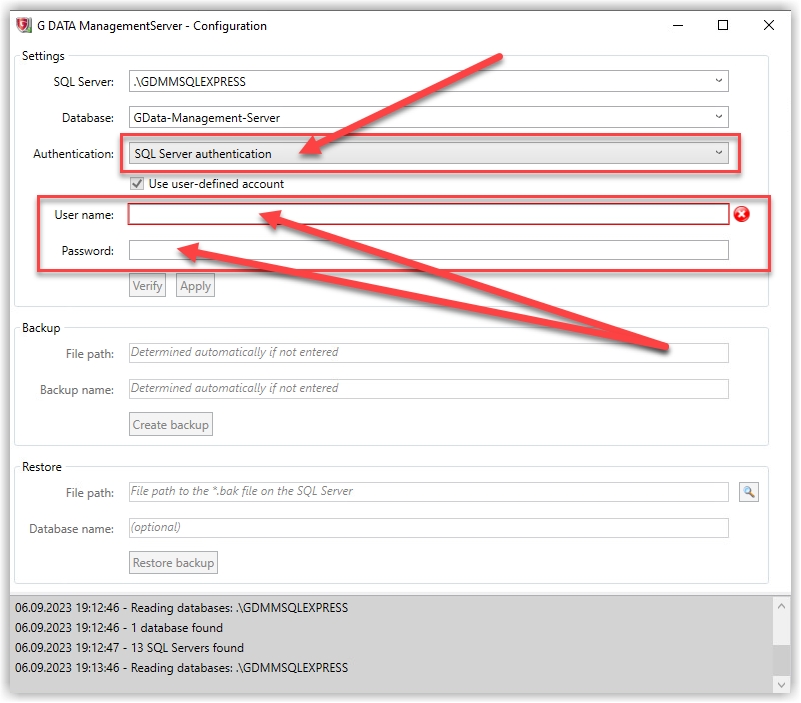Viewport: 801px width, 703px height.
Task: Click the optional Database name field
Action: 429,528
